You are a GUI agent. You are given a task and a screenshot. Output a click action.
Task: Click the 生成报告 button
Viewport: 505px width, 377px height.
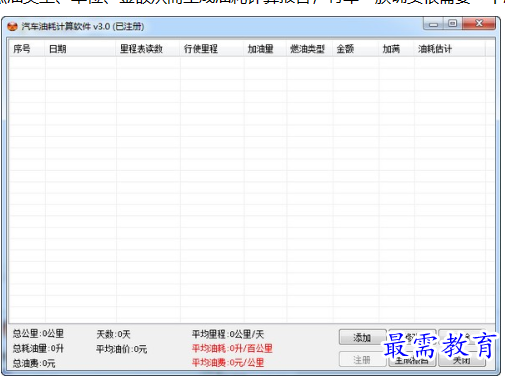coord(412,360)
